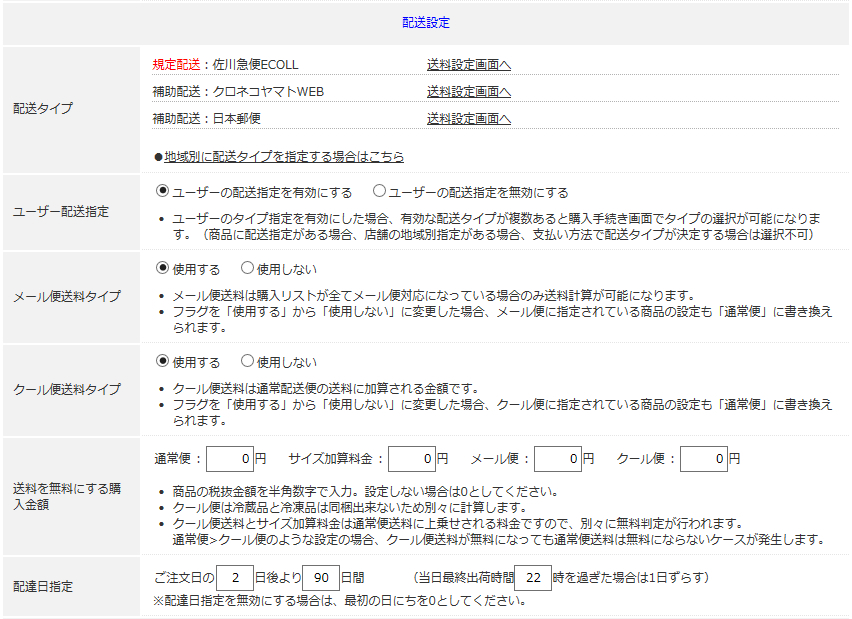Select 使用しない for クール便送料タイプ

[x=247, y=360]
